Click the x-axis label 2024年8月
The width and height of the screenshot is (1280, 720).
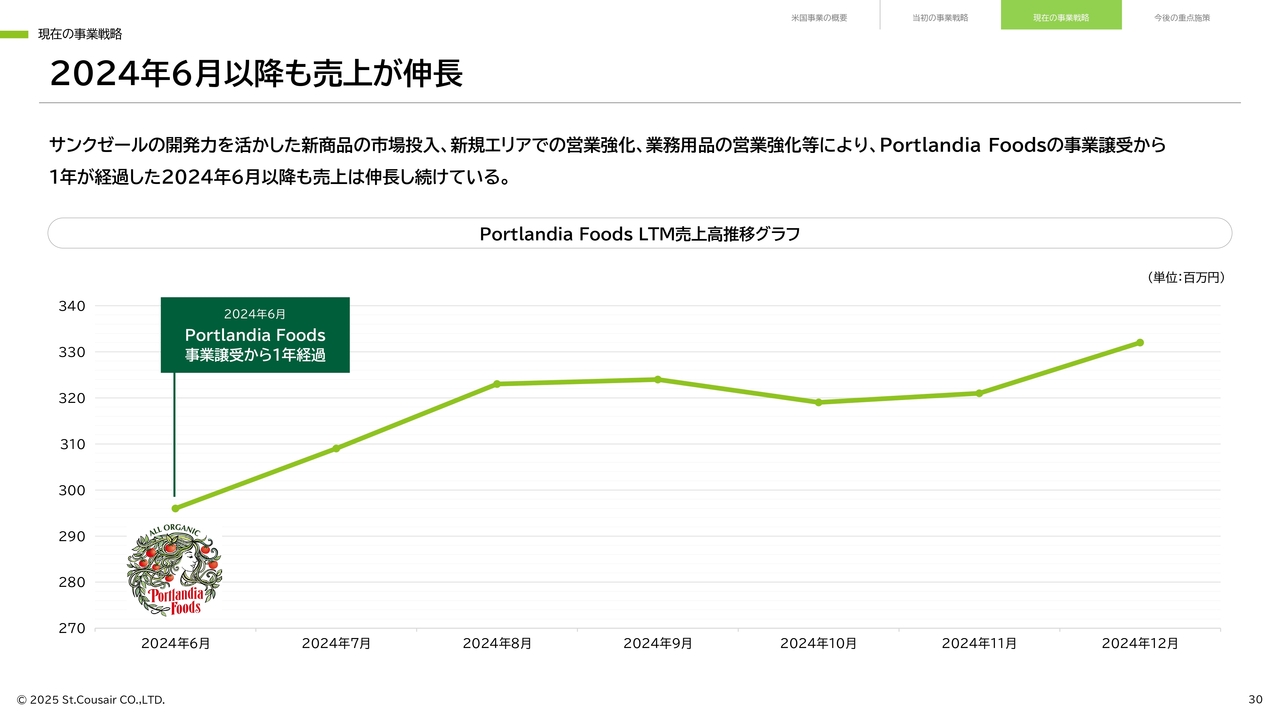click(497, 643)
